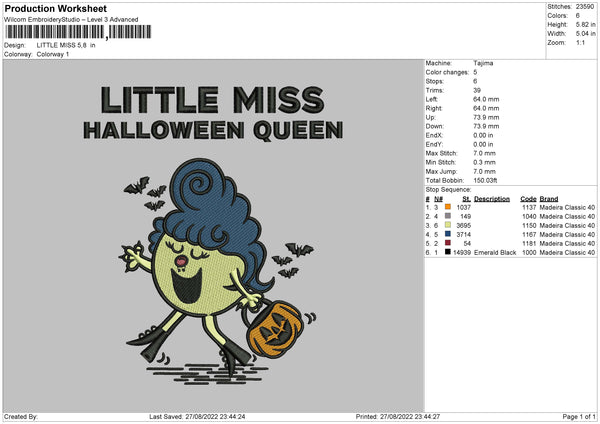Click the pale yellow thread swatch in stop 3
Viewport: 600px width, 424px height.
[x=447, y=225]
